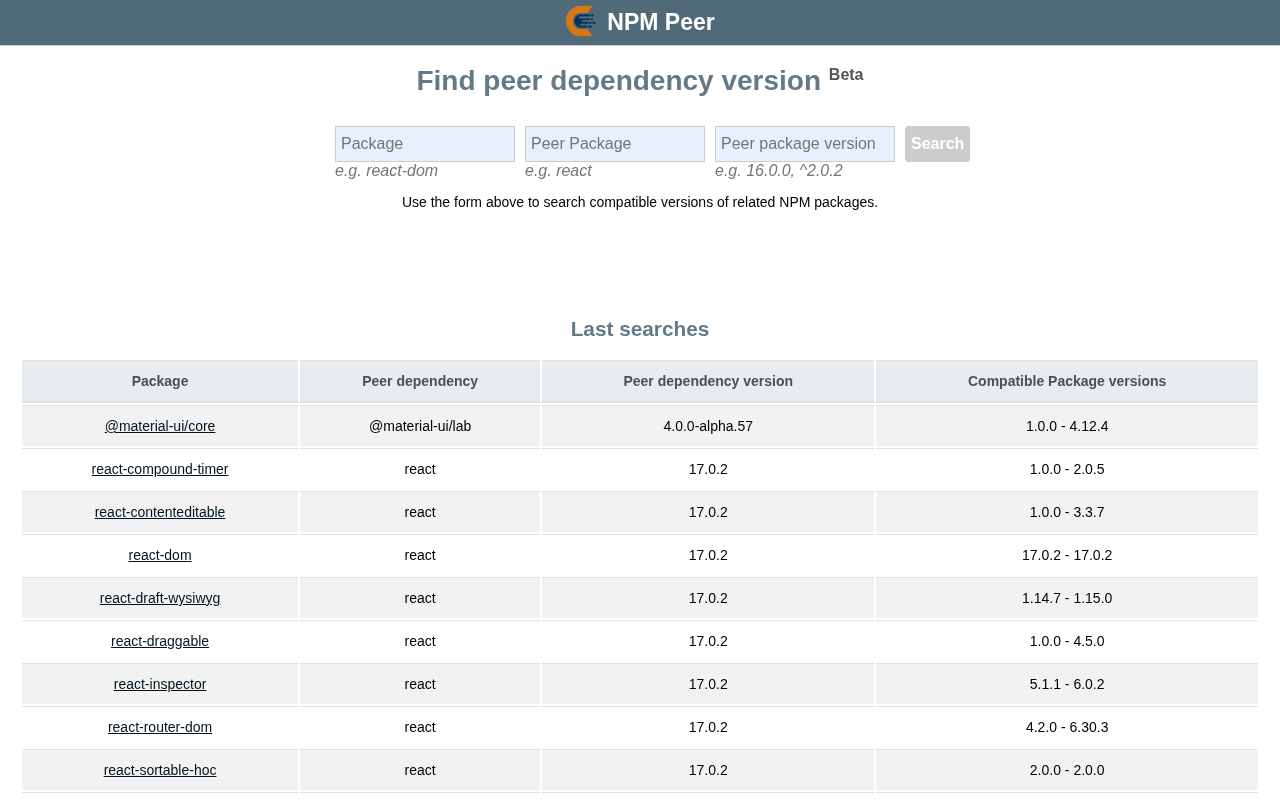1280x800 pixels.
Task: Click the Last searches heading
Action: [640, 329]
